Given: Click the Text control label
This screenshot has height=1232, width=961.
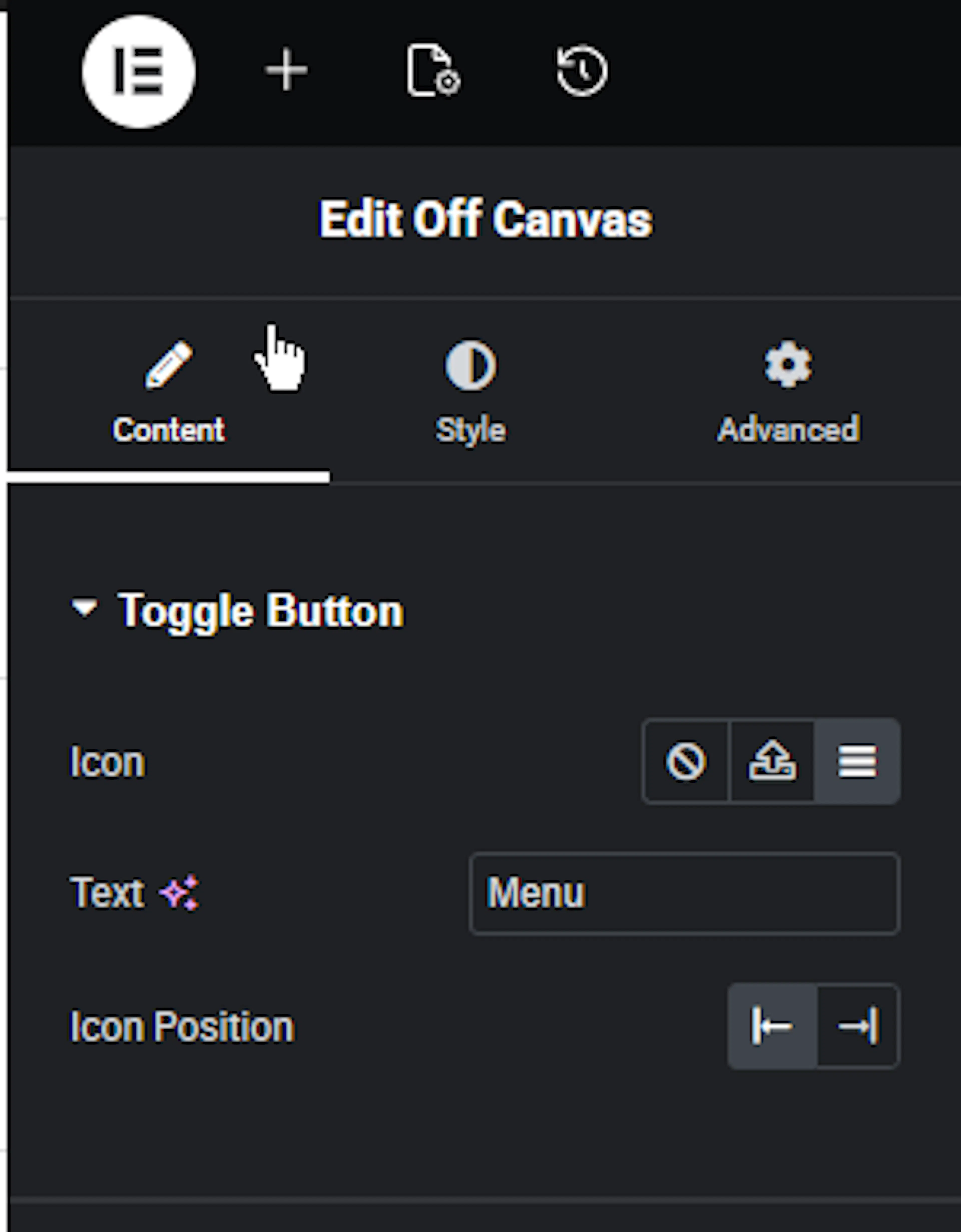Looking at the screenshot, I should point(107,892).
